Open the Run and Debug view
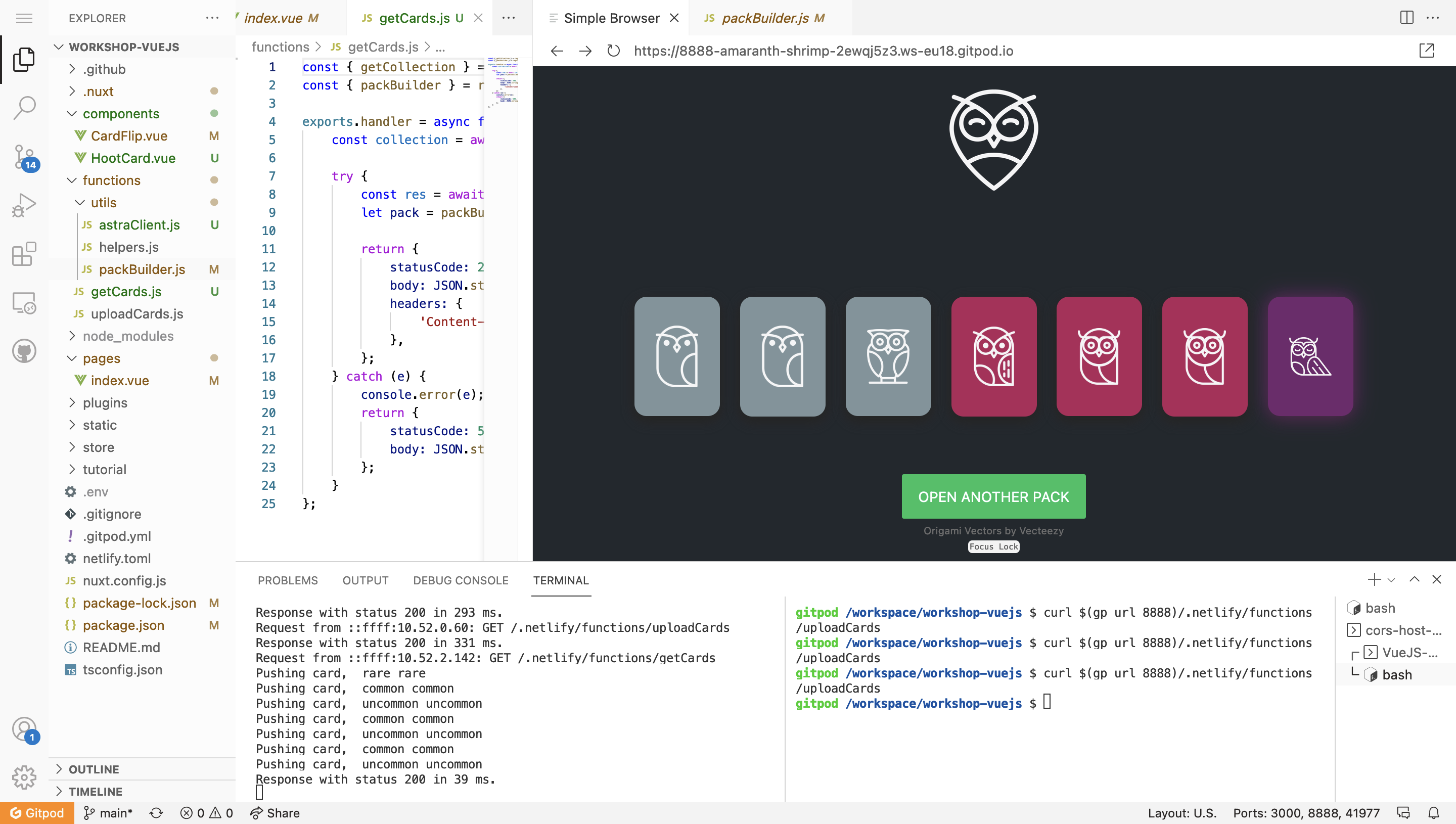This screenshot has height=824, width=1456. [24, 204]
